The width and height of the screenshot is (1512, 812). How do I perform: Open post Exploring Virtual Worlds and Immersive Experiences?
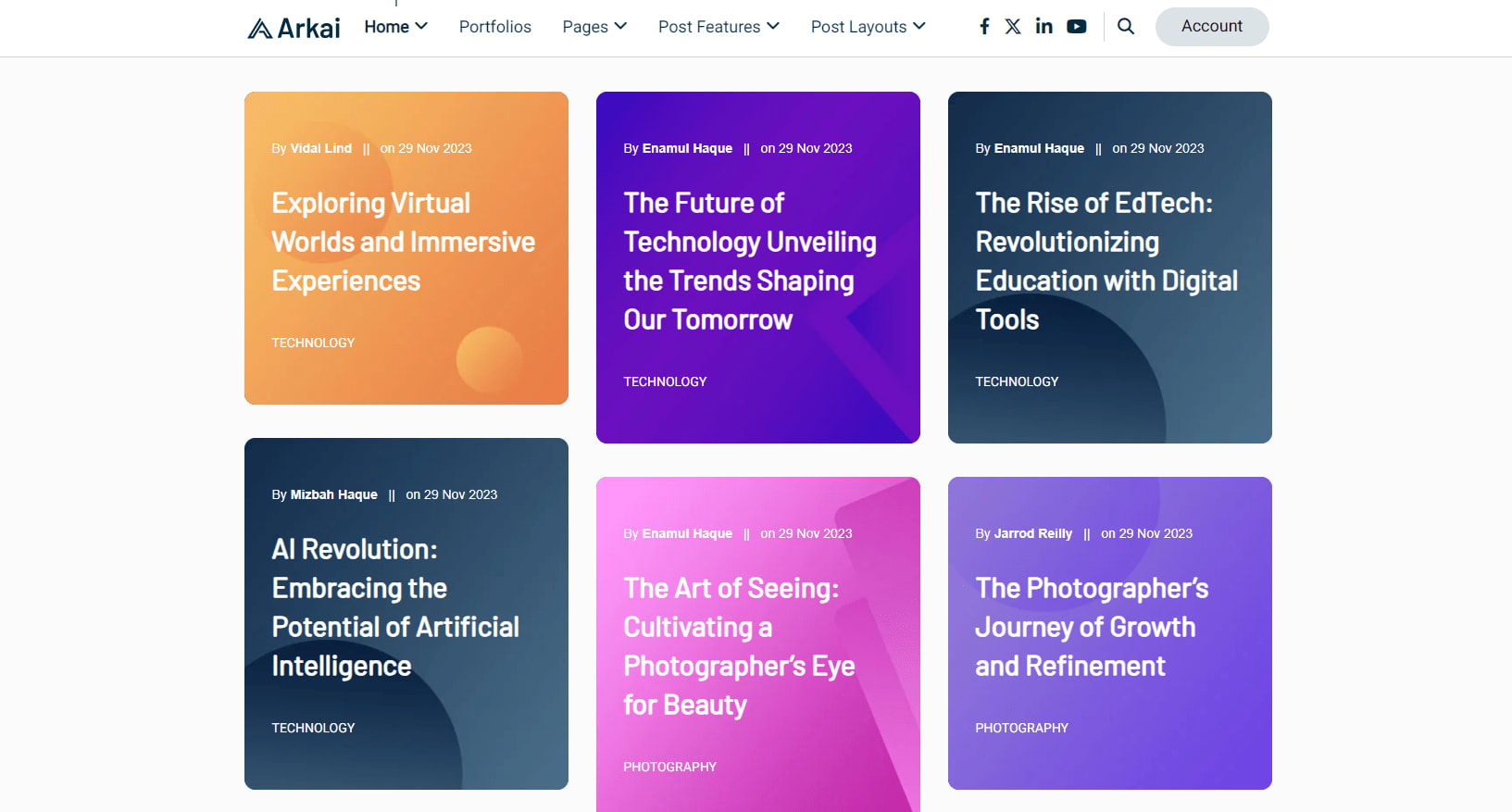pos(403,242)
